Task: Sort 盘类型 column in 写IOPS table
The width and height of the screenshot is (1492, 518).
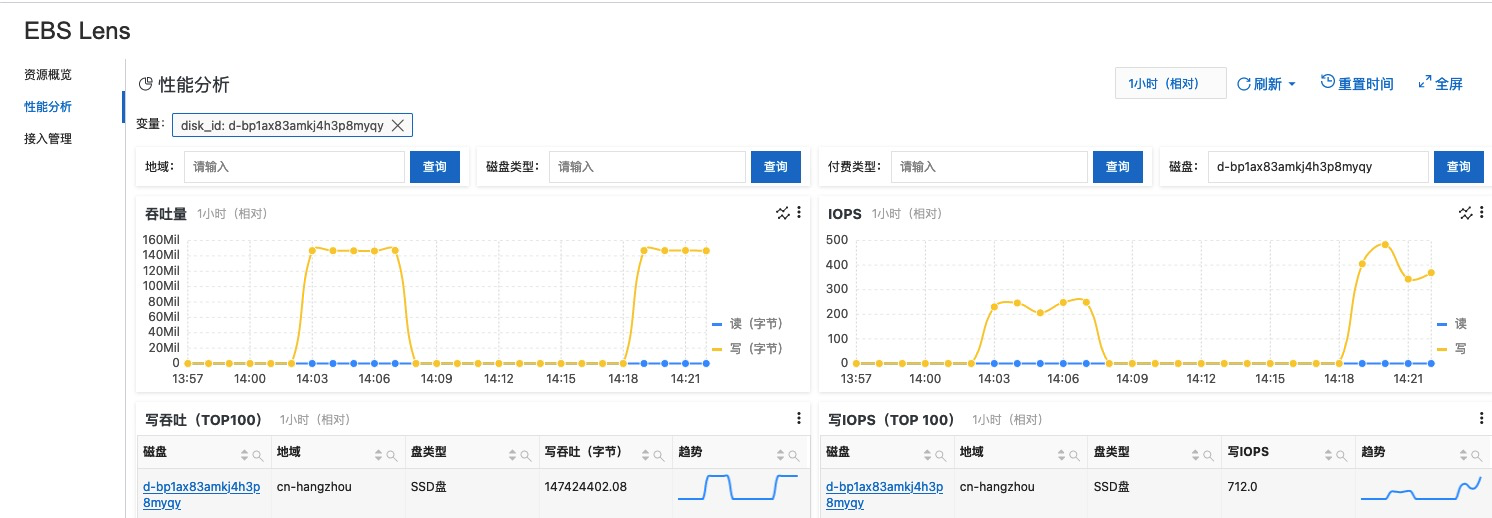Action: [1195, 455]
